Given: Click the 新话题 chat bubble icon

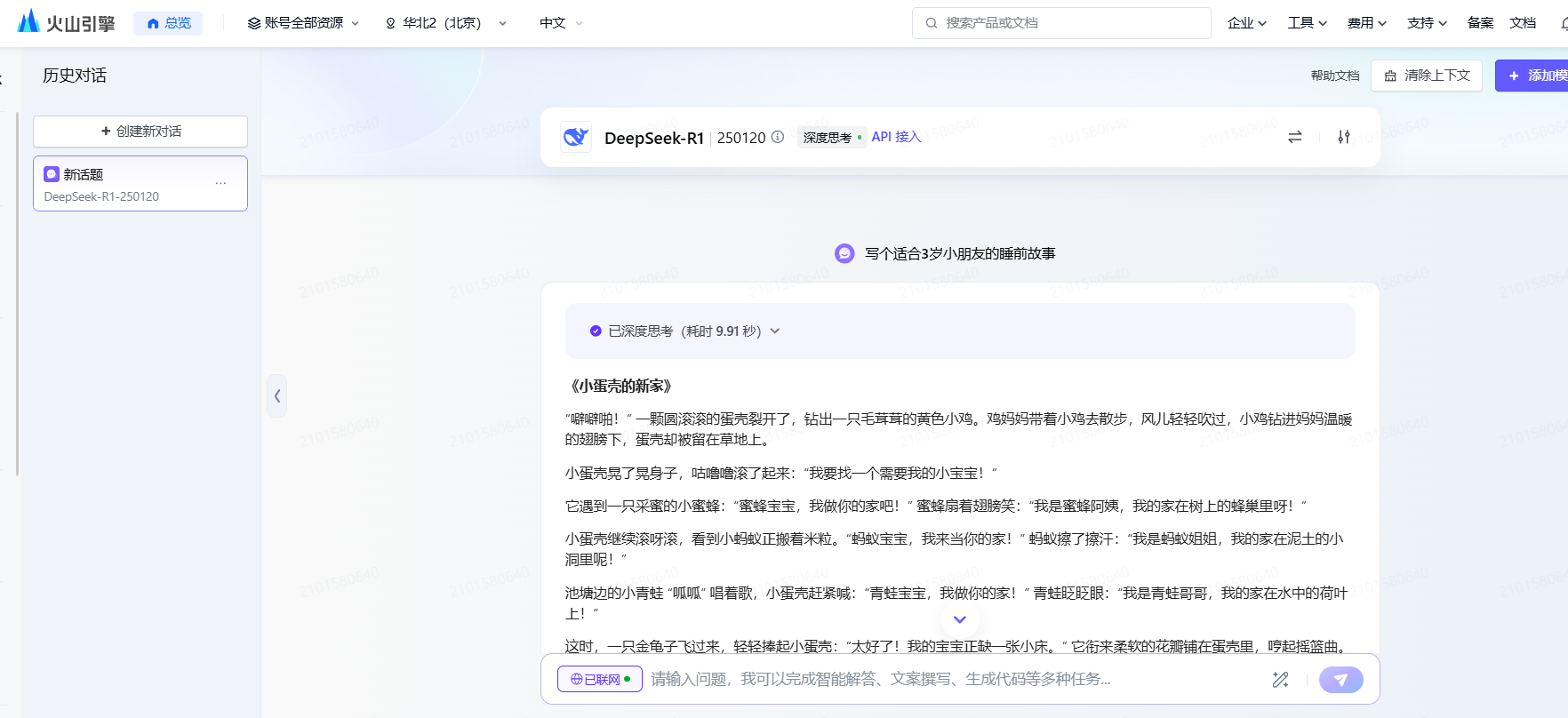Looking at the screenshot, I should coord(52,174).
